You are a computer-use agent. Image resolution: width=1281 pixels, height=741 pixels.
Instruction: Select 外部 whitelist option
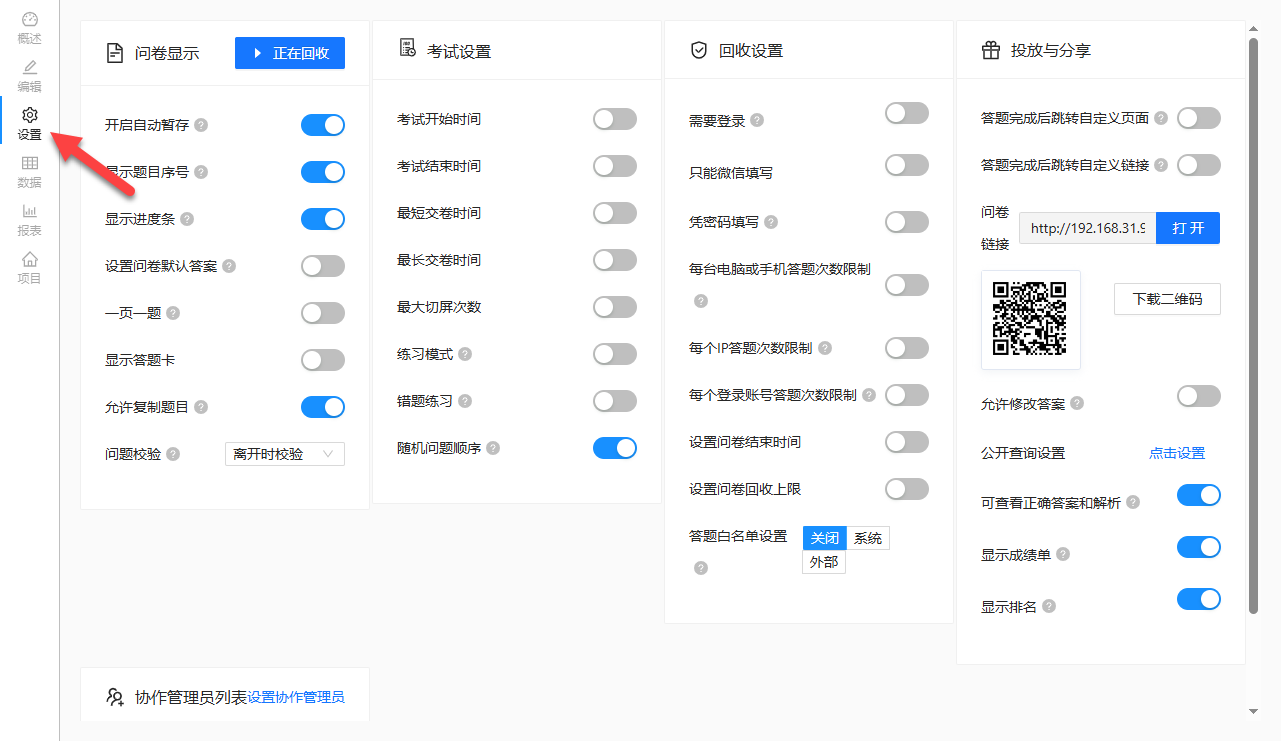coord(824,562)
